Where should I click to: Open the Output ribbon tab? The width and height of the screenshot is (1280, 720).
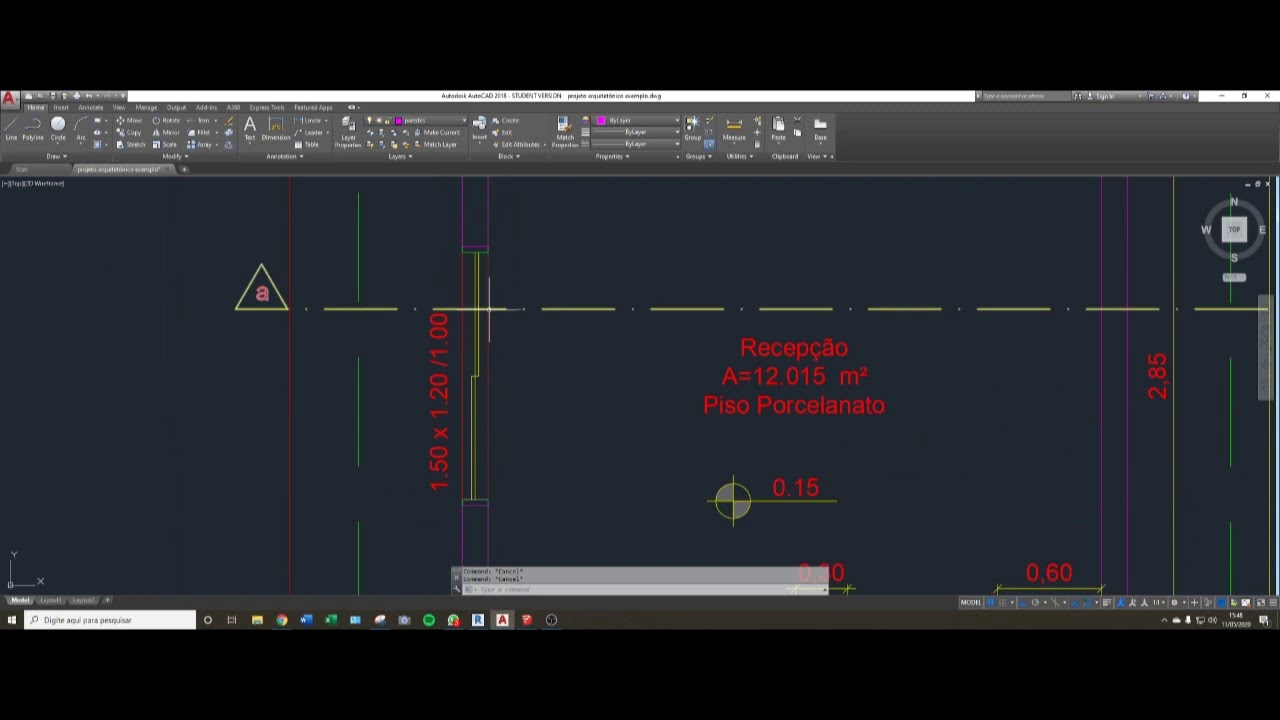[176, 107]
